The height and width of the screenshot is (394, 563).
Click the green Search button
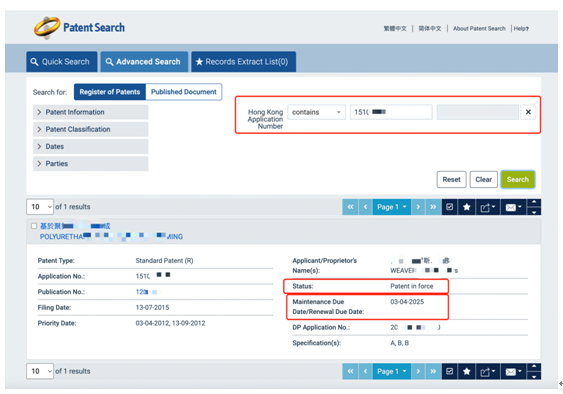point(518,180)
